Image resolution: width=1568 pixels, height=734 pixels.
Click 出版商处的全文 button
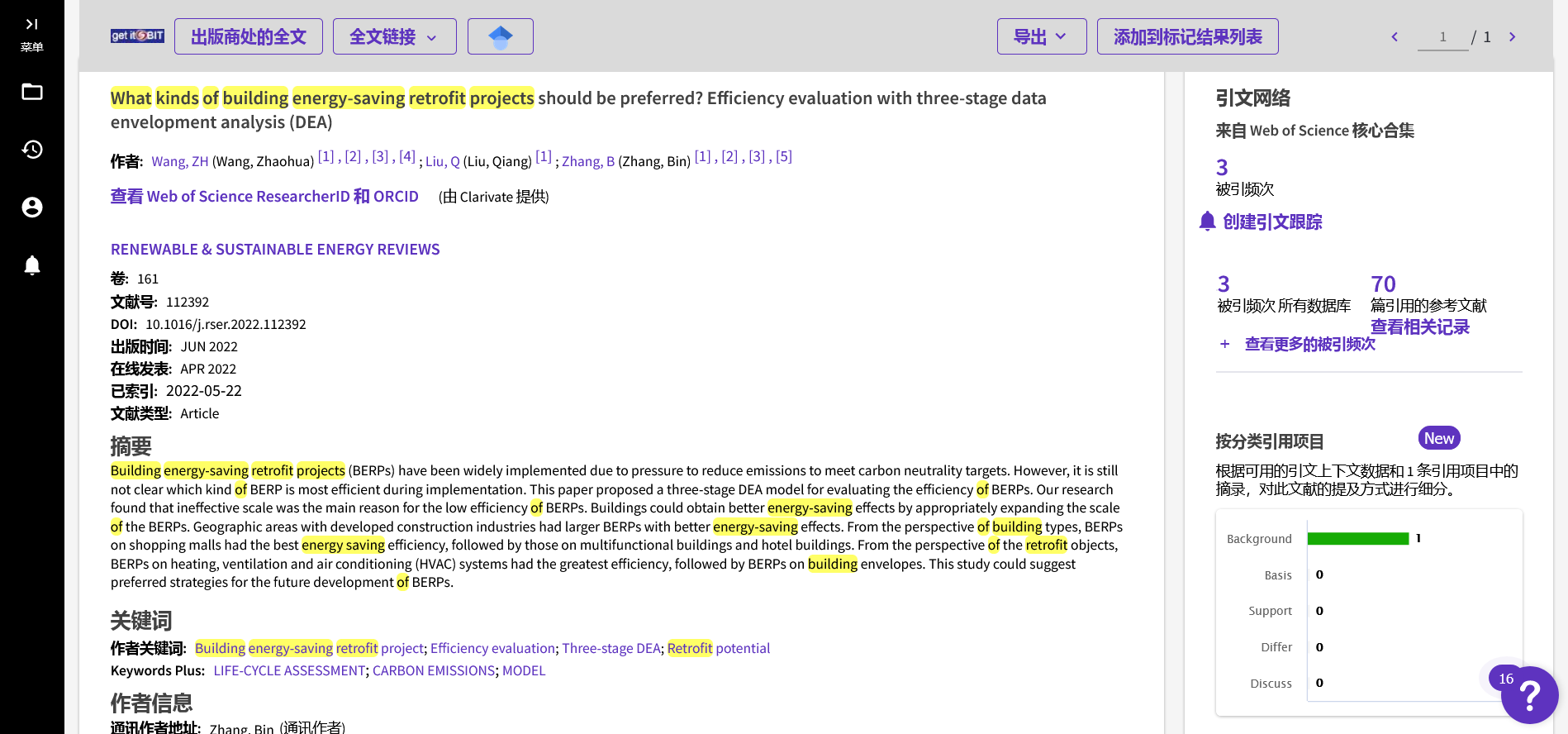click(248, 36)
